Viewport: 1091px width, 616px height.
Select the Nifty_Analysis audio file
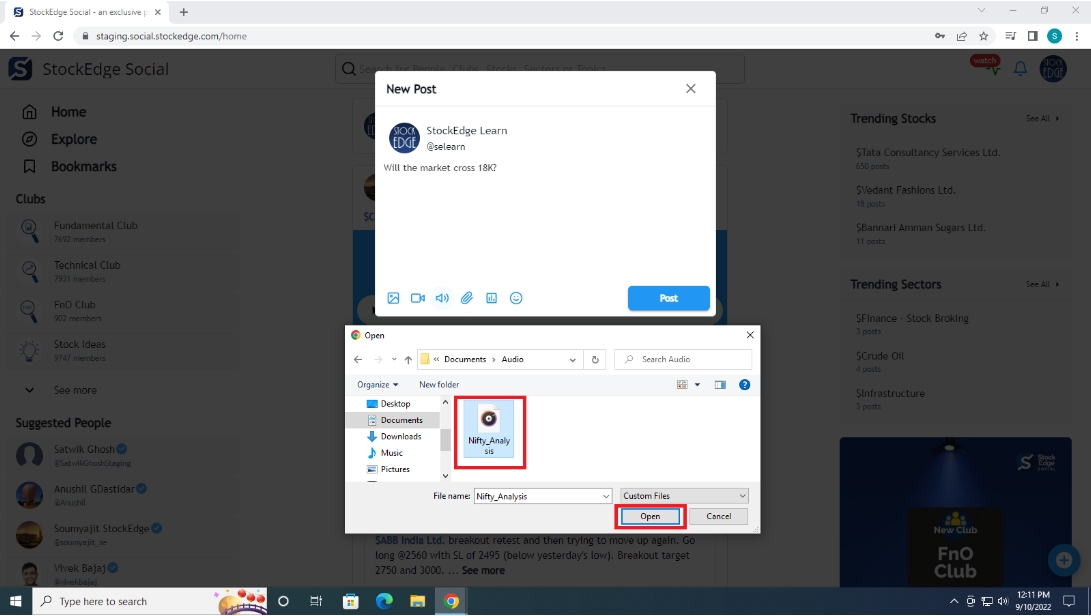[x=489, y=431]
